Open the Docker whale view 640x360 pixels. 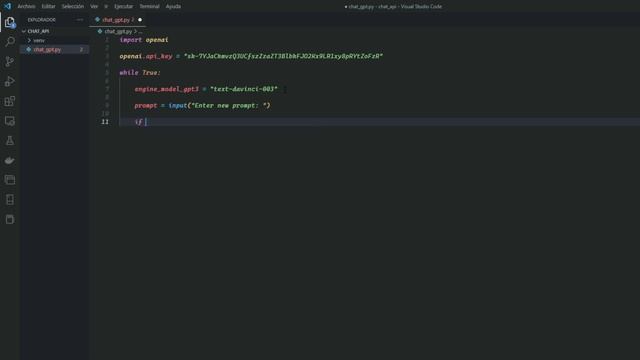point(10,160)
